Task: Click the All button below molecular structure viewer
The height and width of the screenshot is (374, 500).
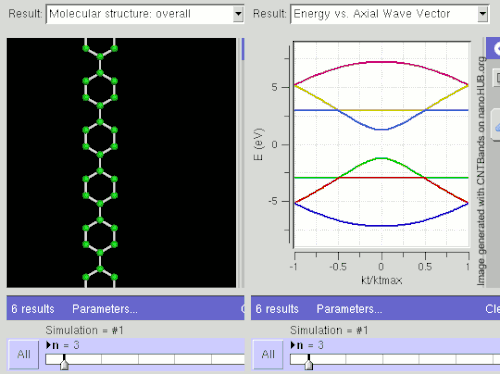Action: pos(24,354)
